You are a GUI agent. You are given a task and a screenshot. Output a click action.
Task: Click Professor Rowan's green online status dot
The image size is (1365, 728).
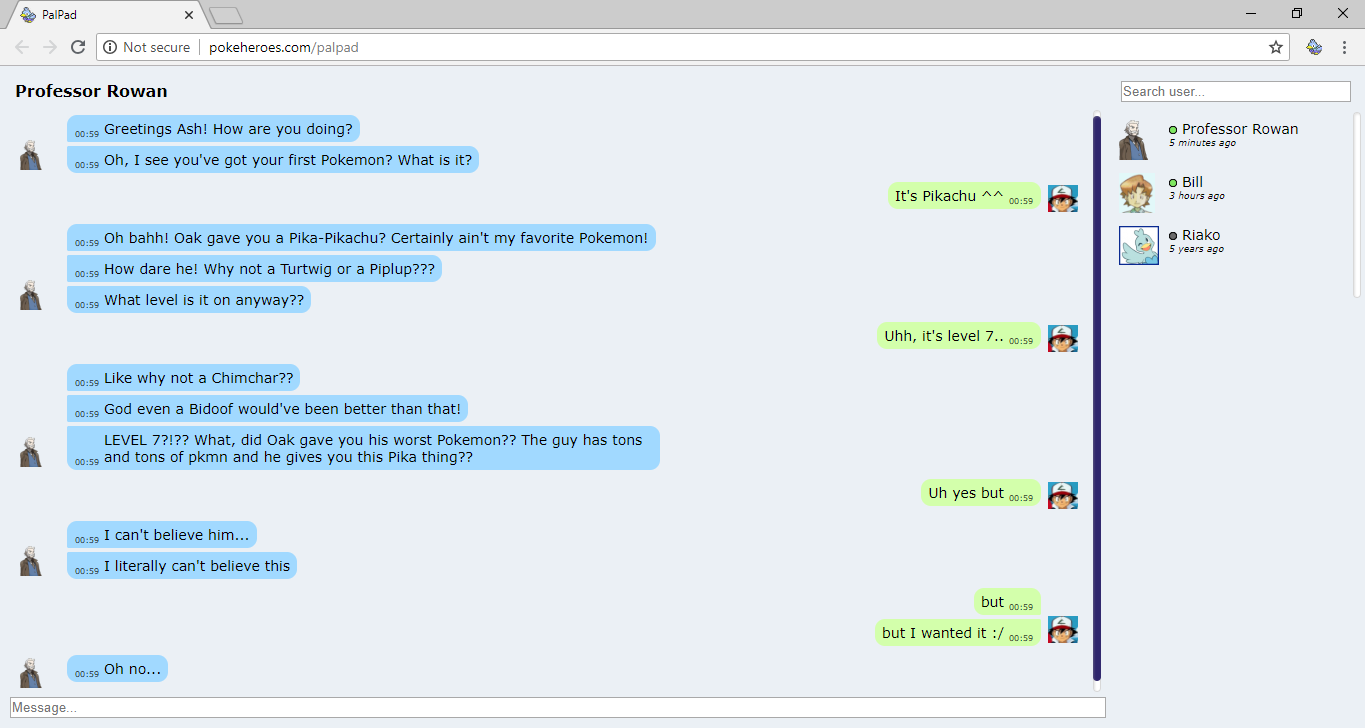(x=1173, y=130)
